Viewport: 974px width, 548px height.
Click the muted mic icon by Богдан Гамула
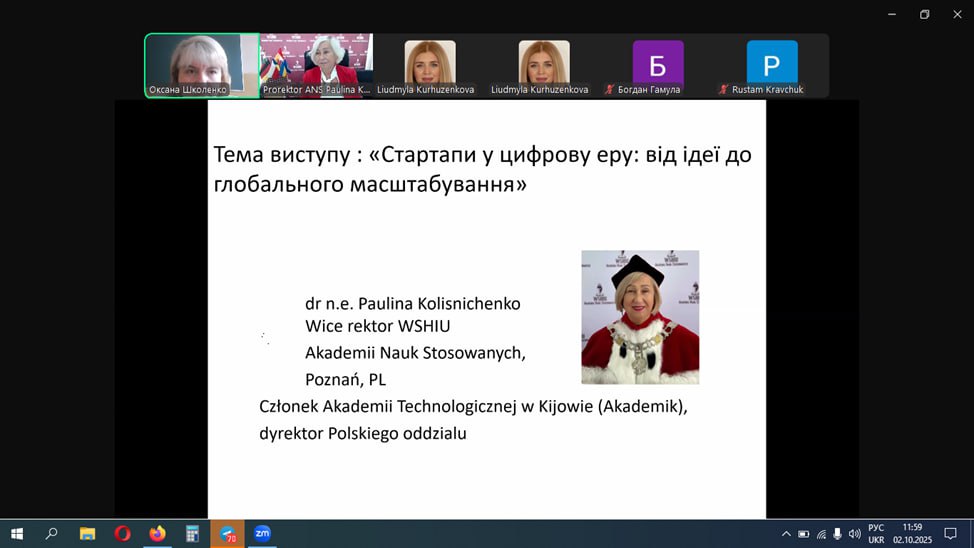(610, 90)
